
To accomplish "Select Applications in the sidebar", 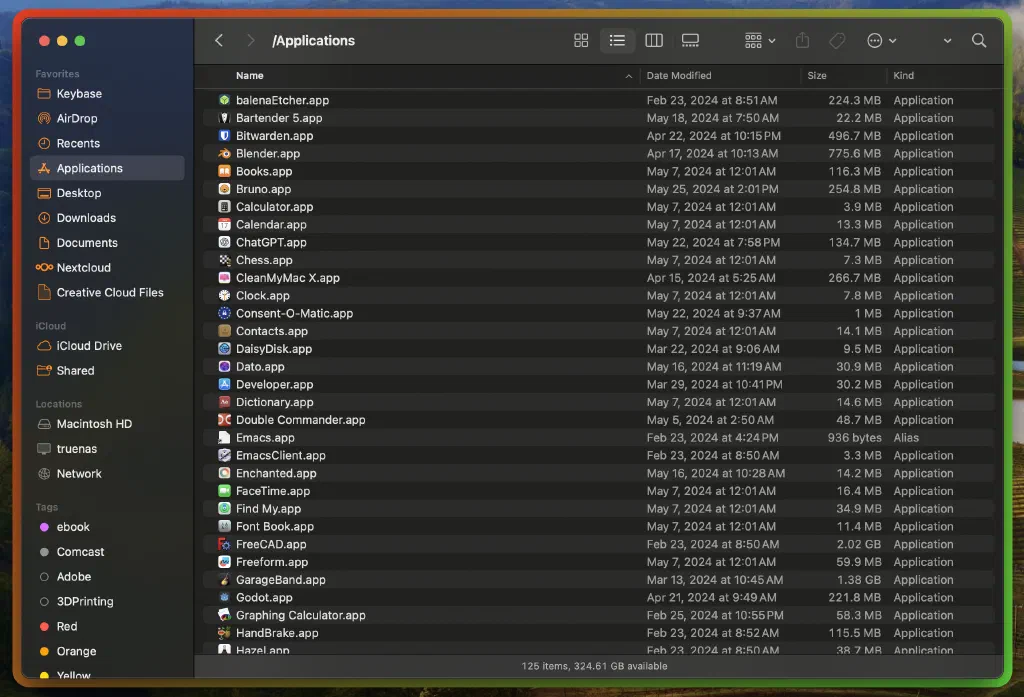I will point(107,168).
